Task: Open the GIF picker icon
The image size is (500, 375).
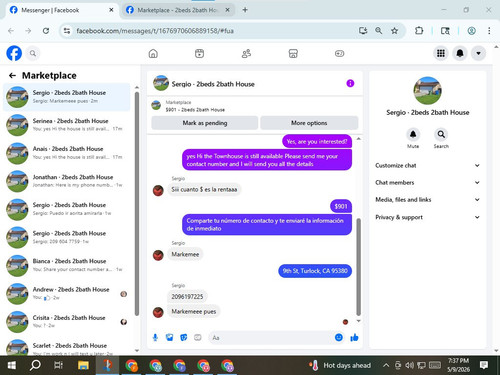Action: point(198,338)
